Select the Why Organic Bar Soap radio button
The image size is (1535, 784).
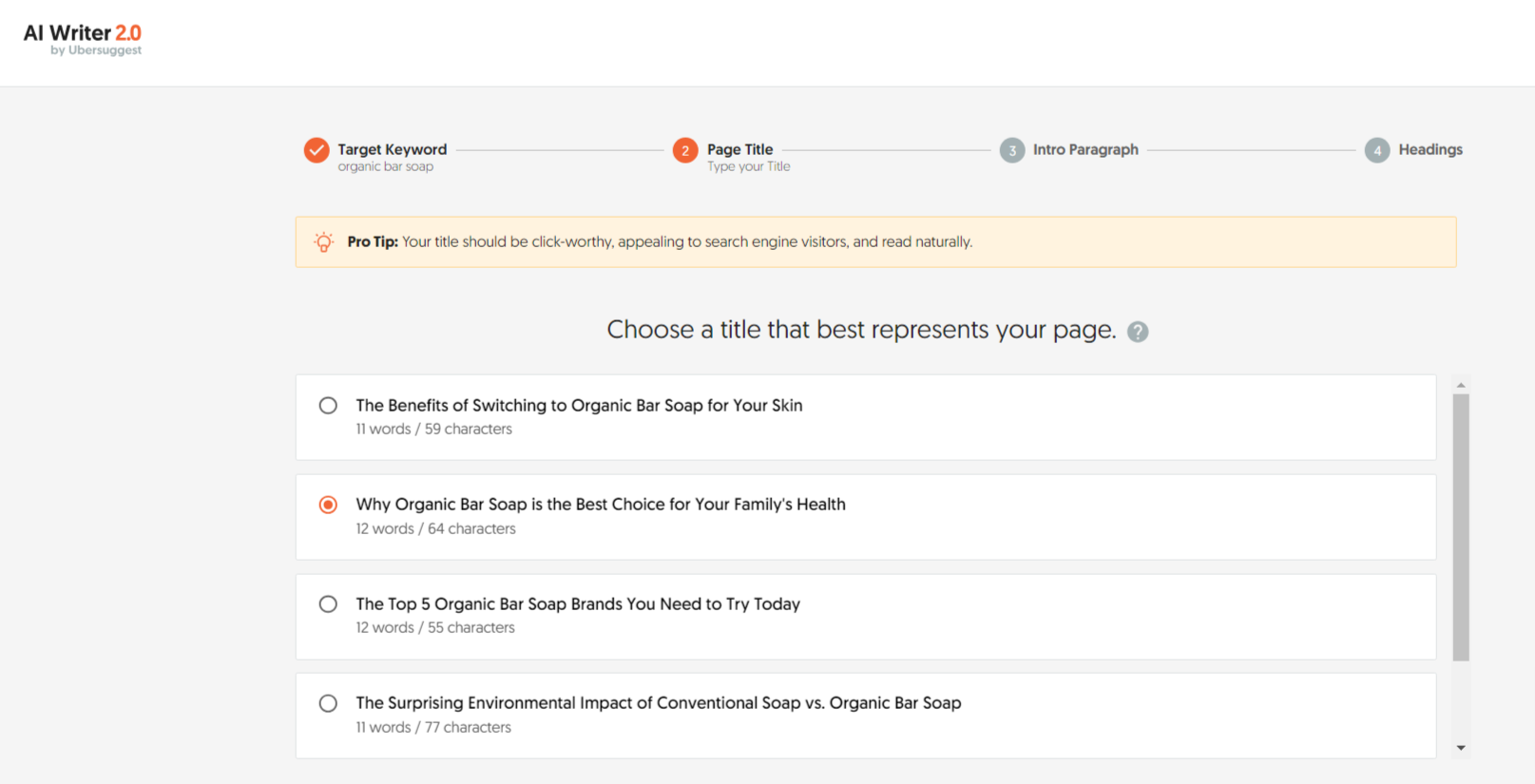[328, 505]
